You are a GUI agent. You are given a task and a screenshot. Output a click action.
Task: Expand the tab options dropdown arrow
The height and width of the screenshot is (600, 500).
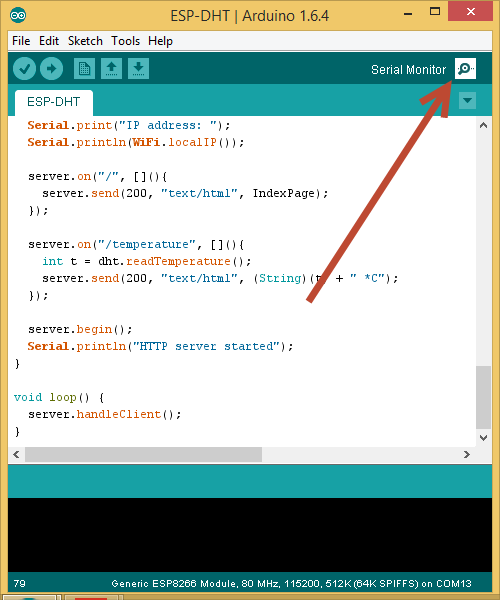467,101
